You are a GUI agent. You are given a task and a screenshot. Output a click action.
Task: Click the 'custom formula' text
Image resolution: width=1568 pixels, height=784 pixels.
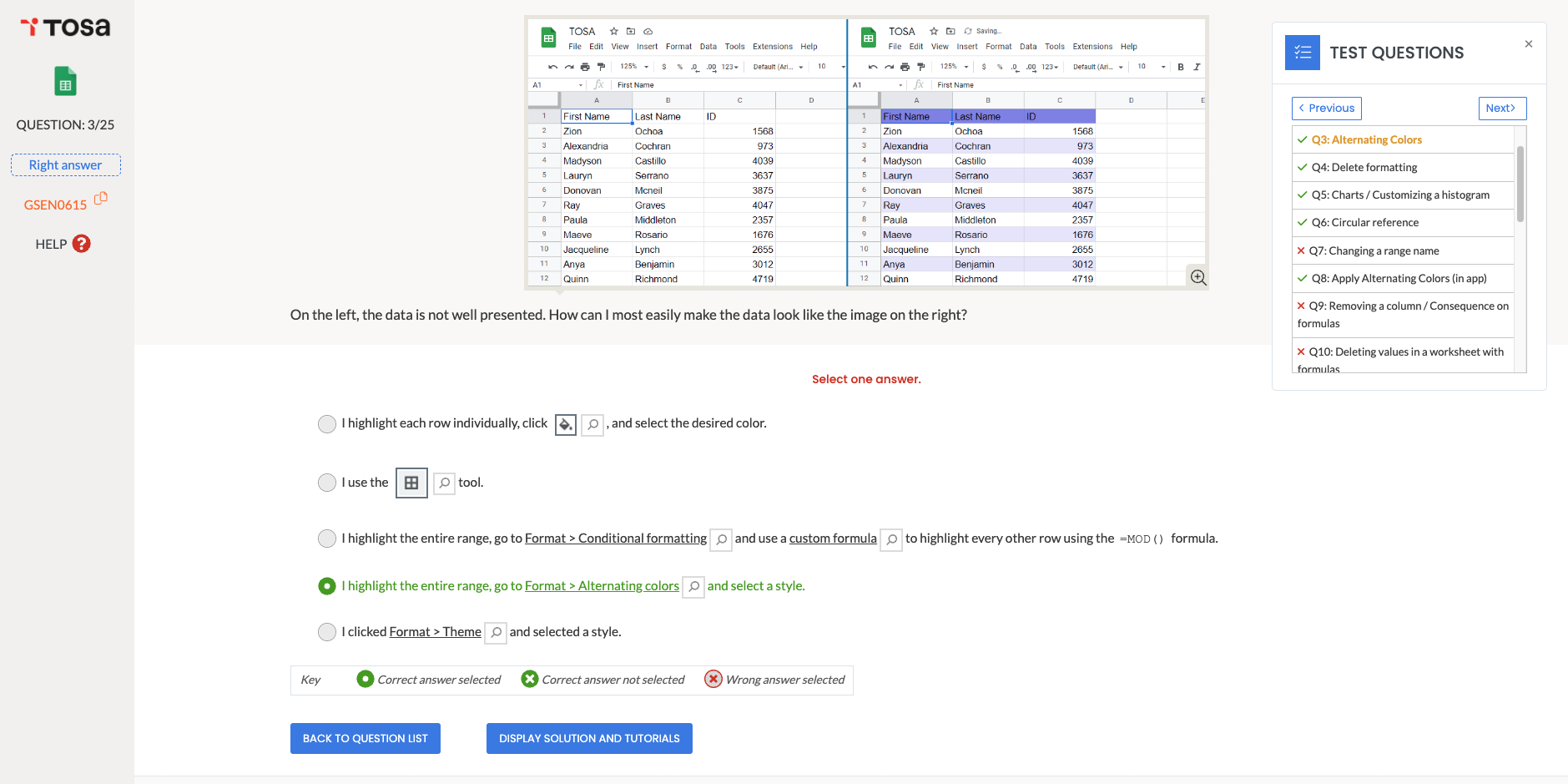click(833, 539)
